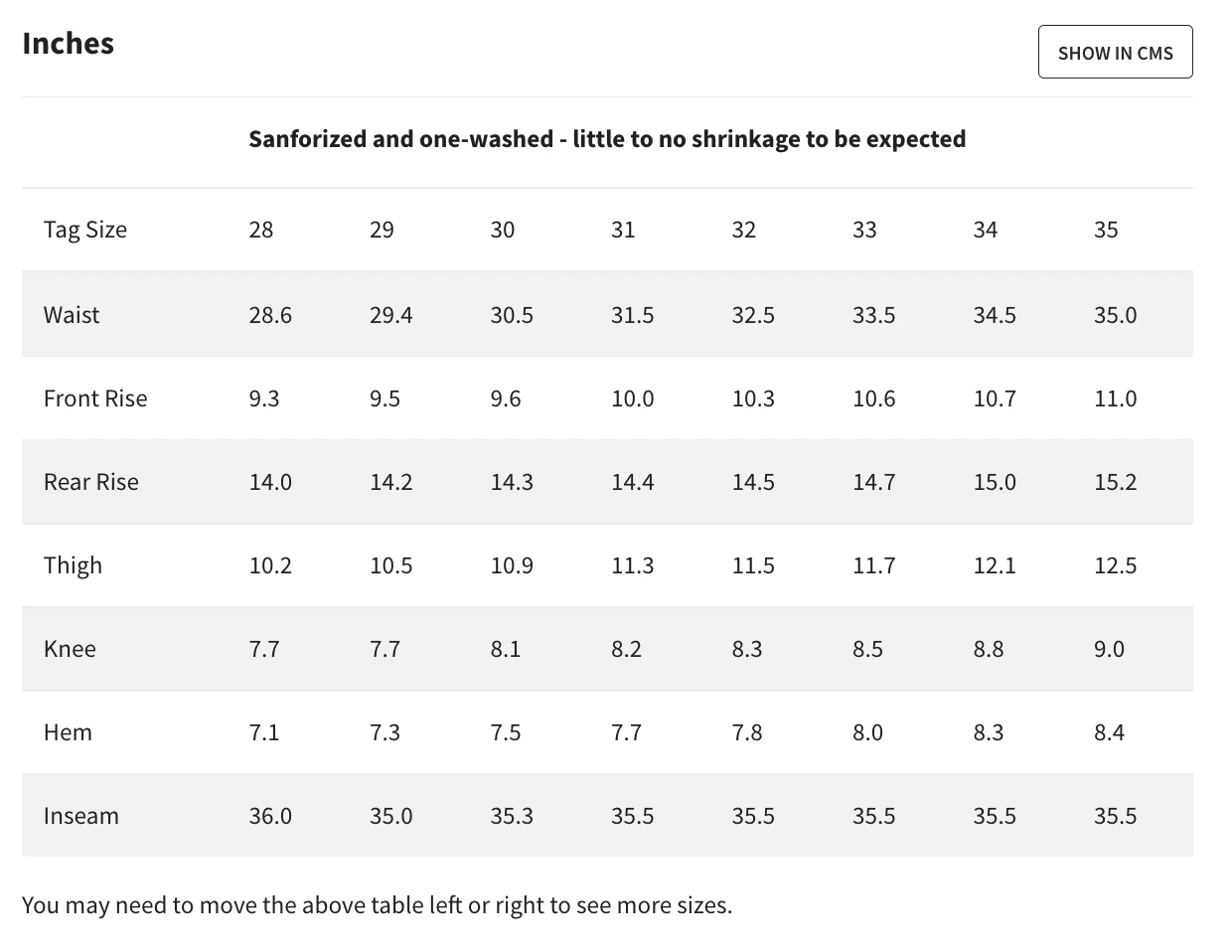Select tag size 35 column header
1232x952 pixels.
tap(1106, 230)
